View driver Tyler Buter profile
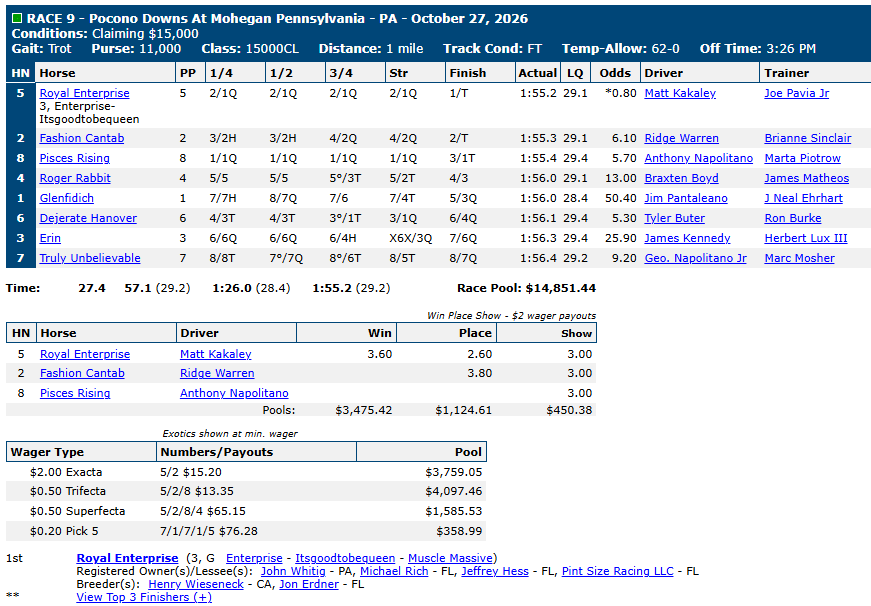The height and width of the screenshot is (606, 871). (x=674, y=218)
